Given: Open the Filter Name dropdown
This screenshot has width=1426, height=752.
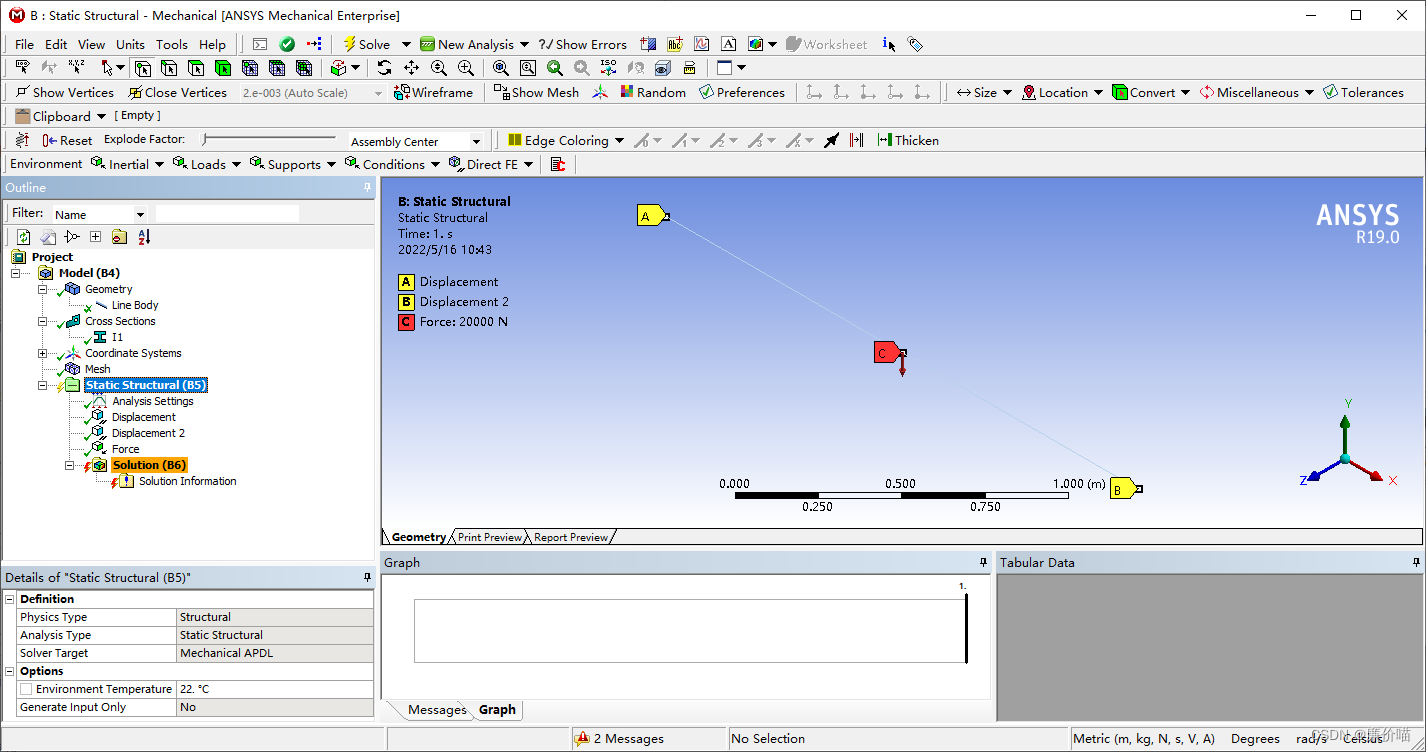Looking at the screenshot, I should click(140, 214).
